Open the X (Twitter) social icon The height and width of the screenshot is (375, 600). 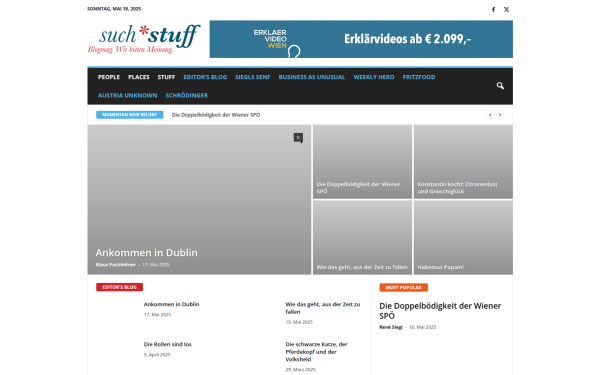506,10
